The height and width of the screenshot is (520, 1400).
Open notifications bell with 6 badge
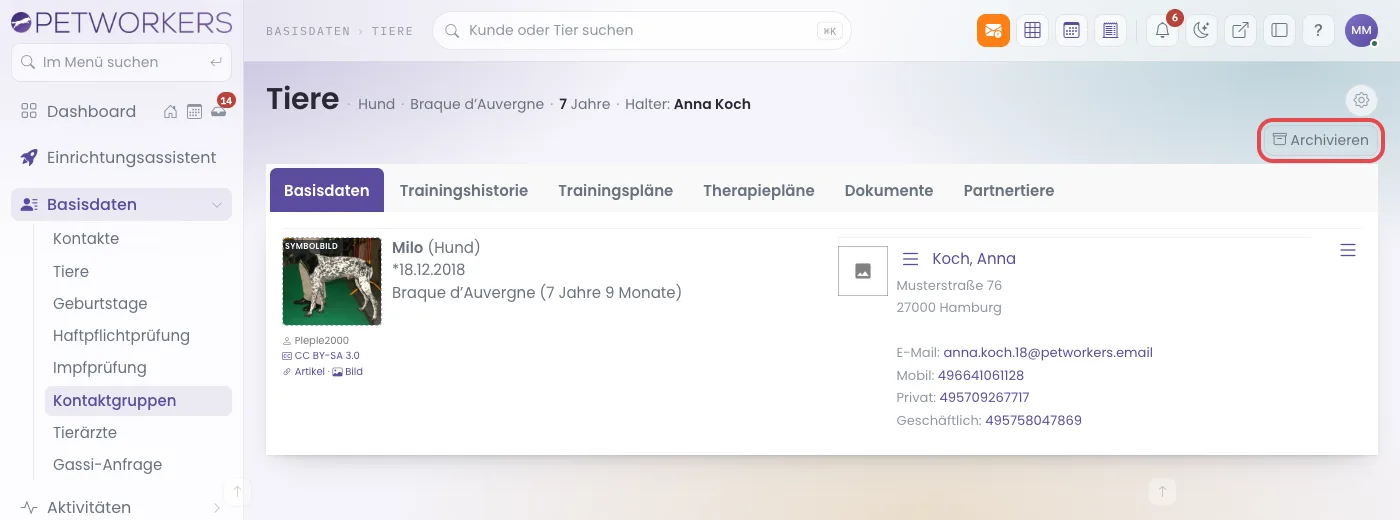pyautogui.click(x=1162, y=30)
